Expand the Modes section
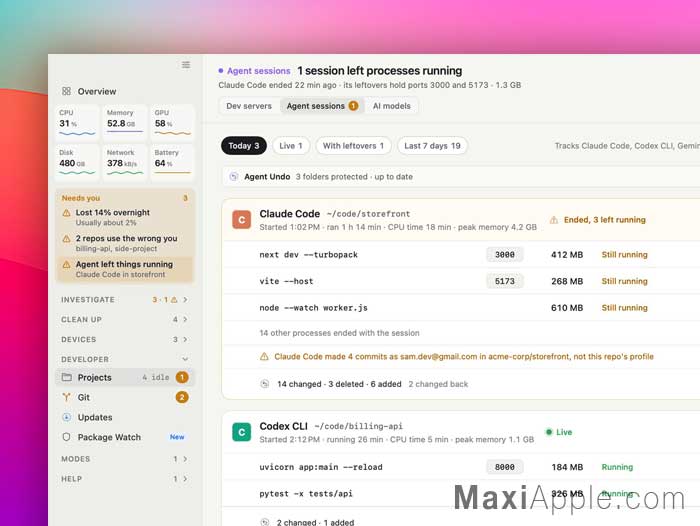700x526 pixels. (x=125, y=459)
